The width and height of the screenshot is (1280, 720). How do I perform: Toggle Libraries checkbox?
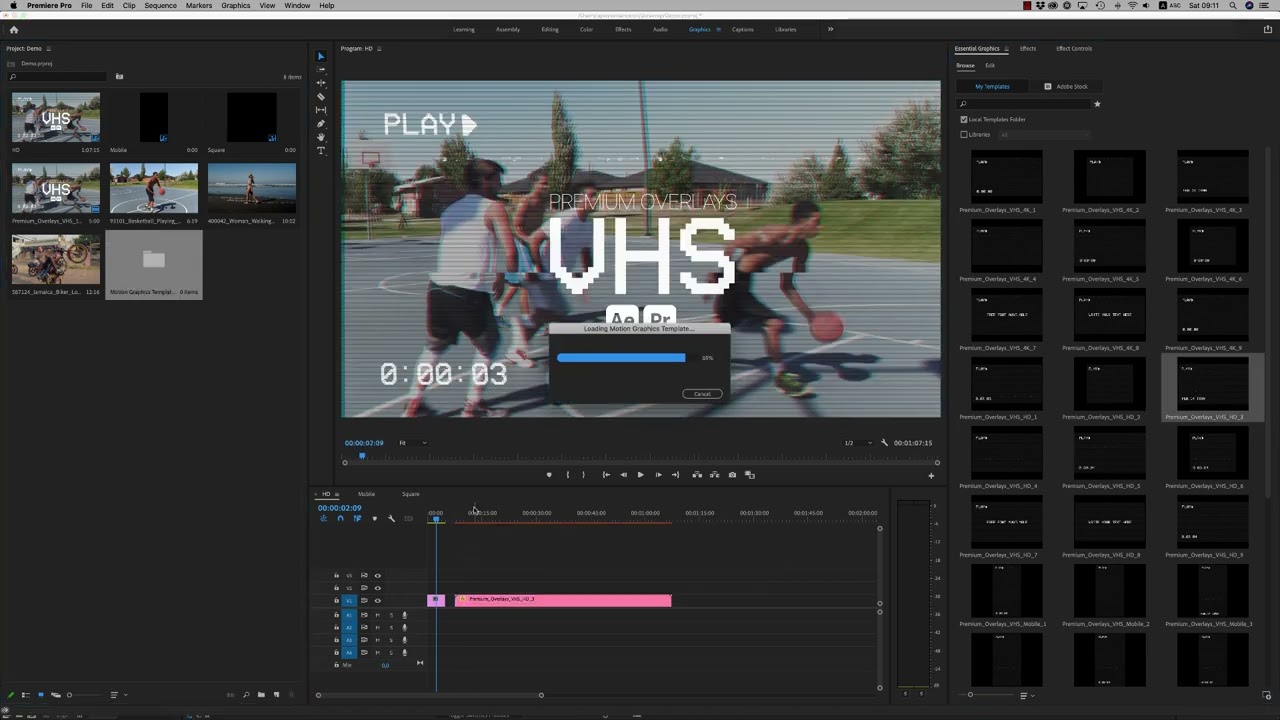click(x=964, y=134)
